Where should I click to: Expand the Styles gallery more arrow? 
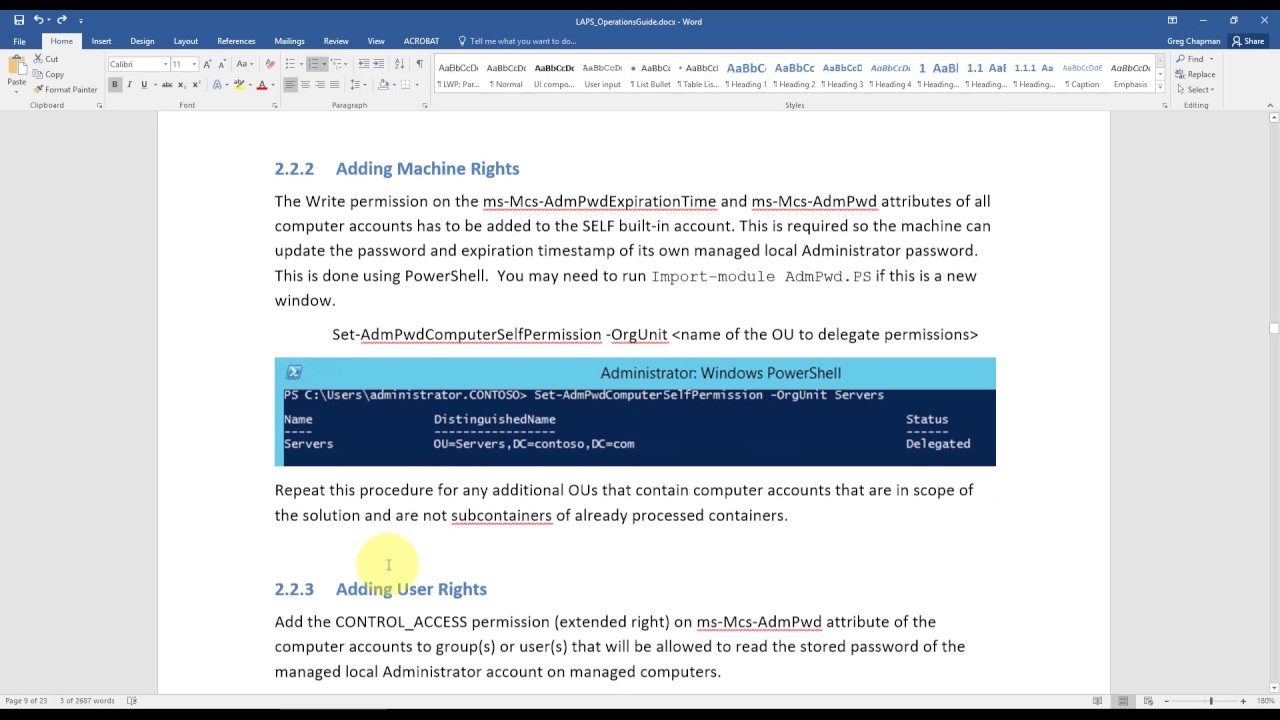(1160, 85)
